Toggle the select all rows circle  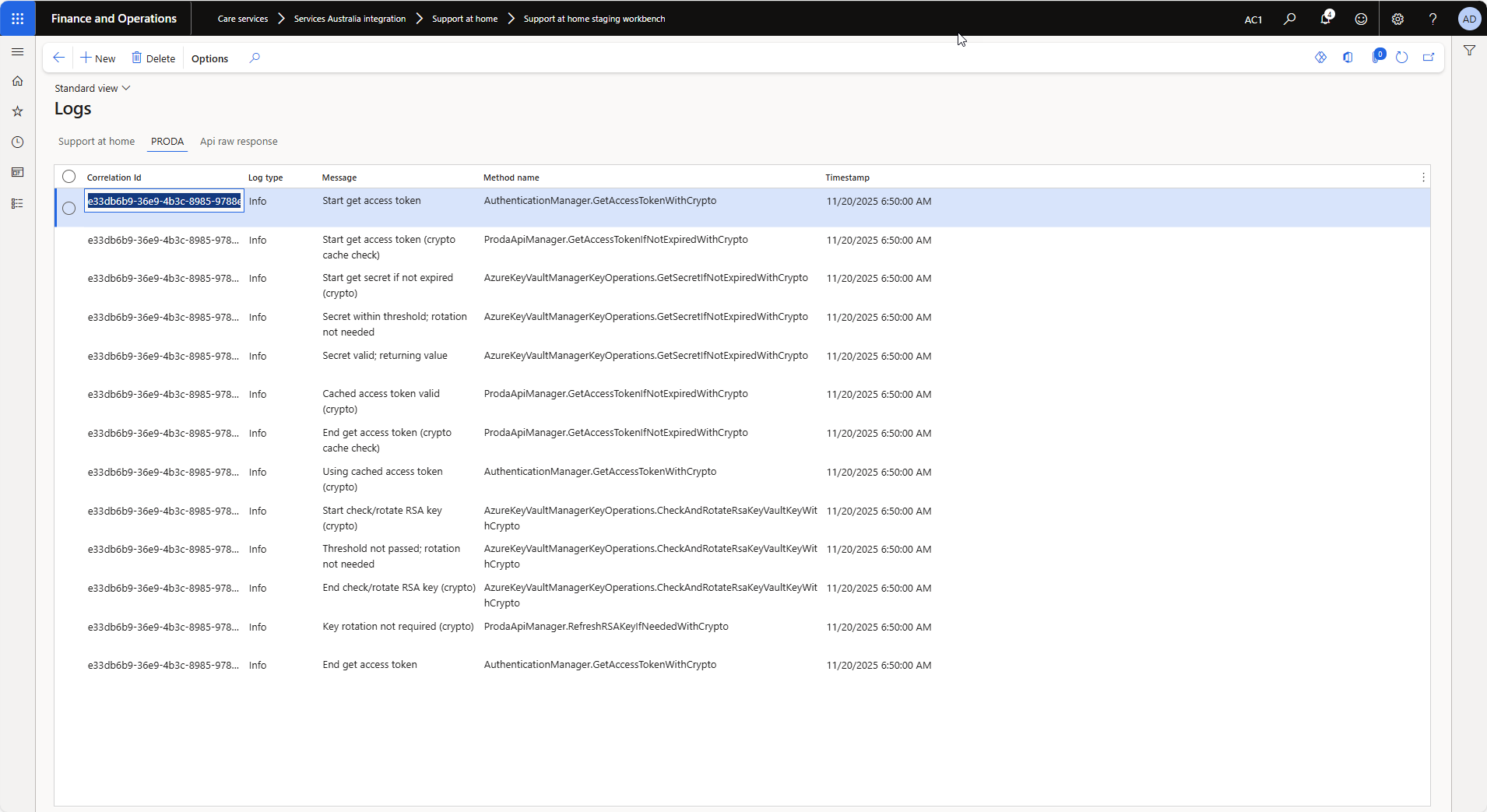[69, 177]
